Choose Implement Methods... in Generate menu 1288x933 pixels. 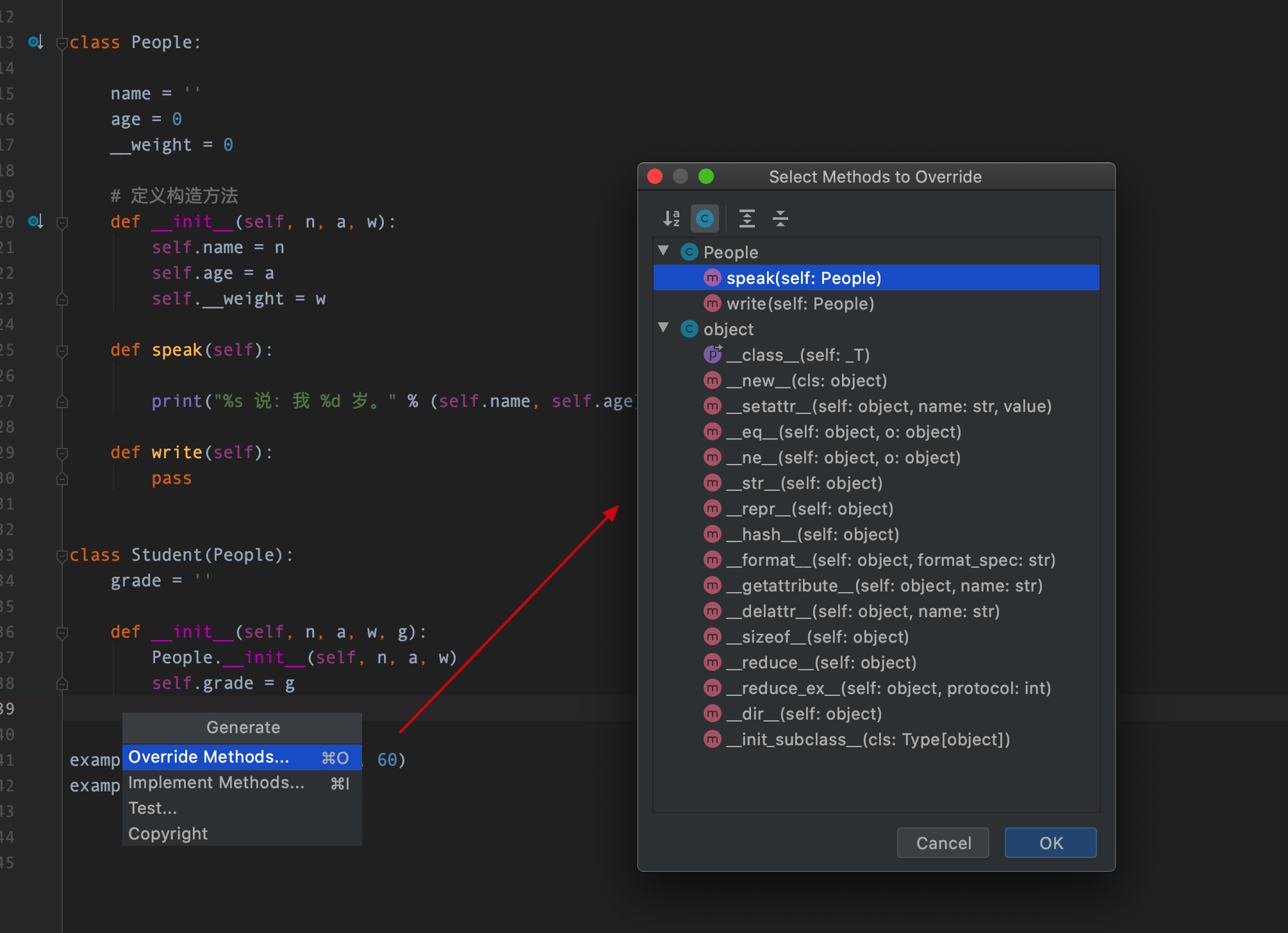click(242, 782)
